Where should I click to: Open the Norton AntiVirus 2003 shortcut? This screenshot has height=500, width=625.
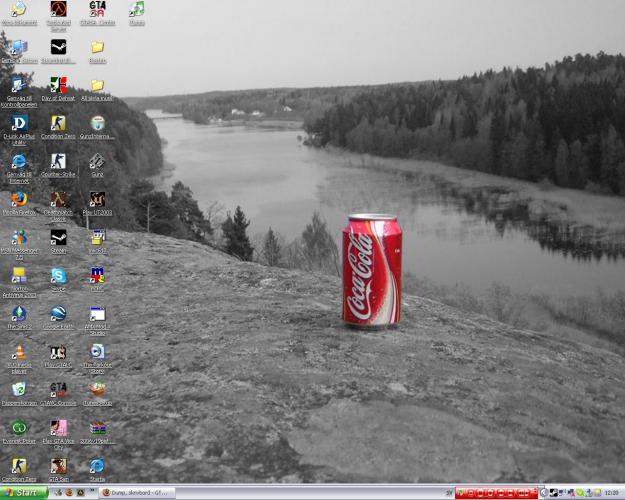[x=18, y=276]
